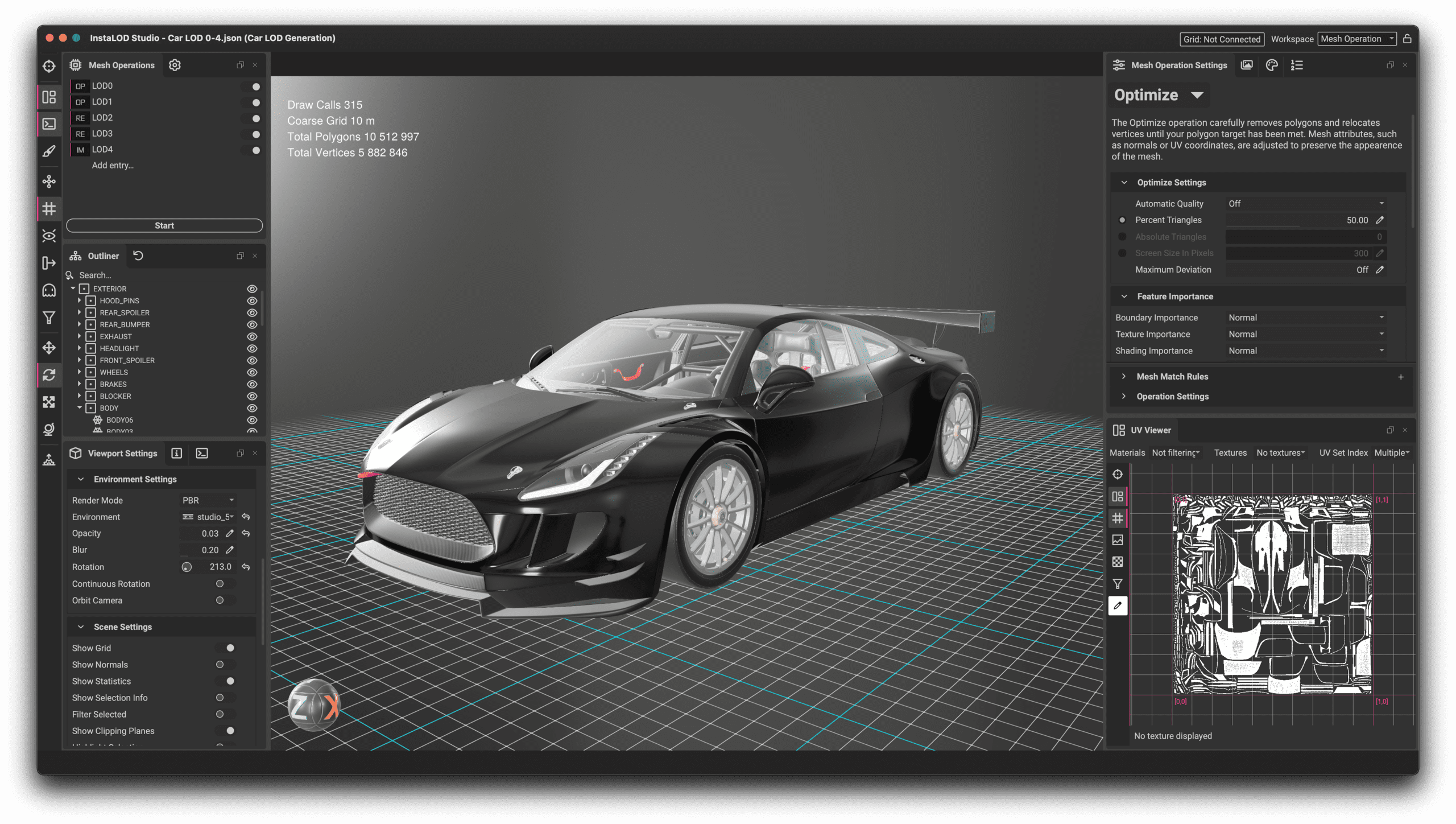Open the palette icon in Mesh Operation Settings header
Image resolution: width=1456 pixels, height=824 pixels.
click(1271, 65)
